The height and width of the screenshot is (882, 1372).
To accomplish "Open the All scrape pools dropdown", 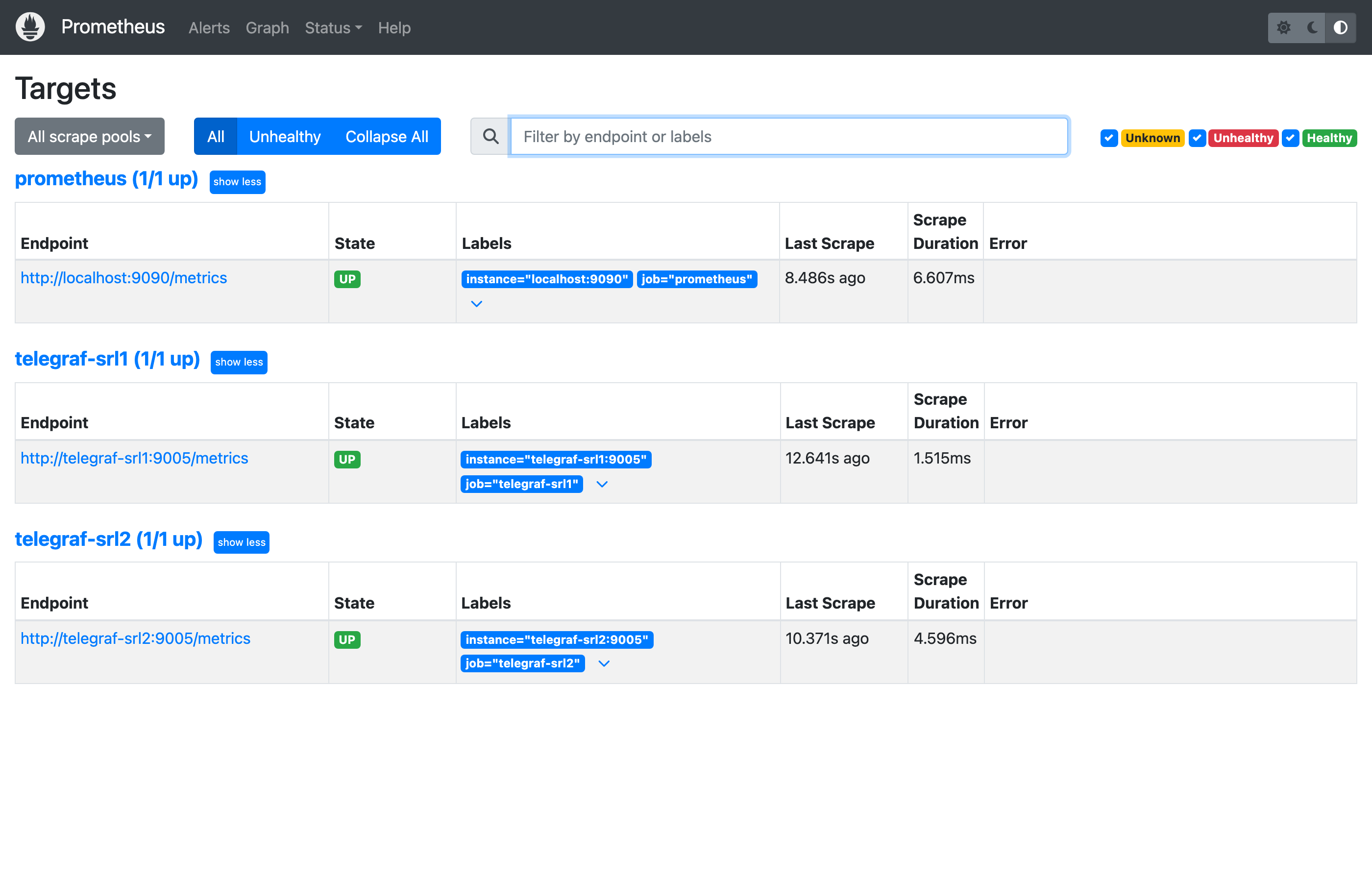I will click(89, 136).
